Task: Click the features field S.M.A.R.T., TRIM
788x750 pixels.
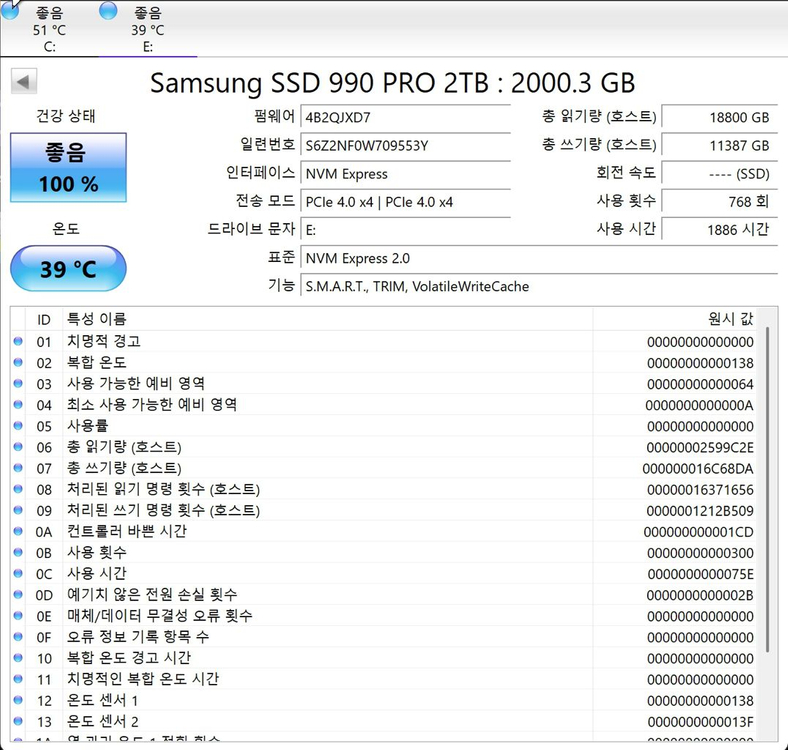Action: click(538, 287)
